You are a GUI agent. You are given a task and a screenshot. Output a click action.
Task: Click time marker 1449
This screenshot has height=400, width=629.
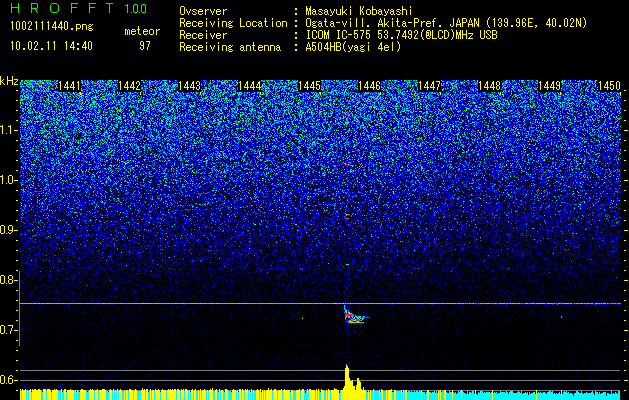click(549, 86)
